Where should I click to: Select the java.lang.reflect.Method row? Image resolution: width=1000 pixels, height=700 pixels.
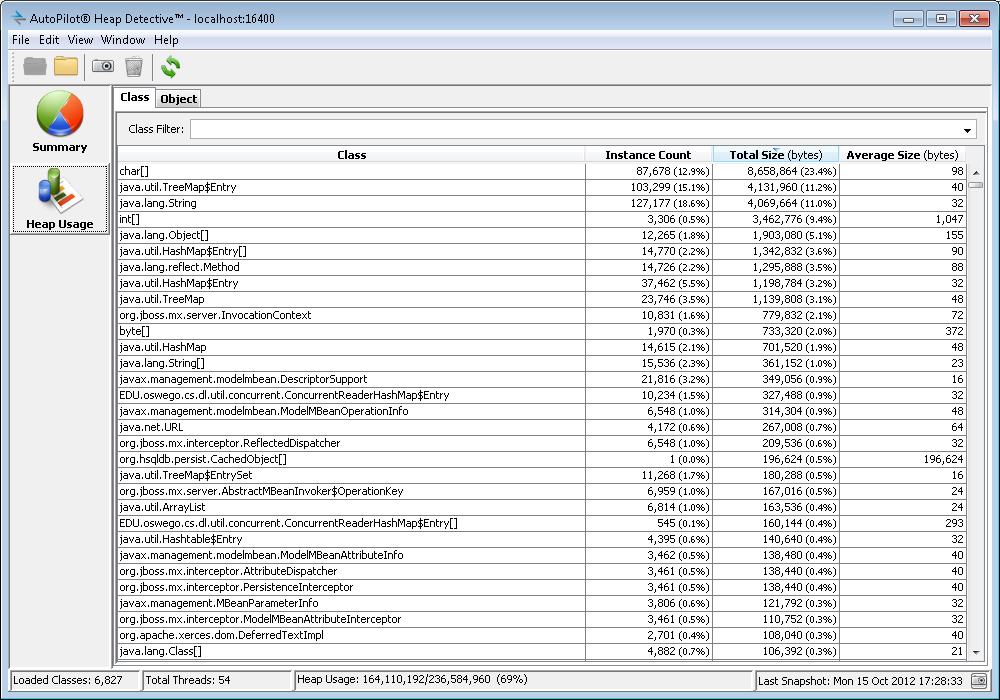pyautogui.click(x=542, y=266)
